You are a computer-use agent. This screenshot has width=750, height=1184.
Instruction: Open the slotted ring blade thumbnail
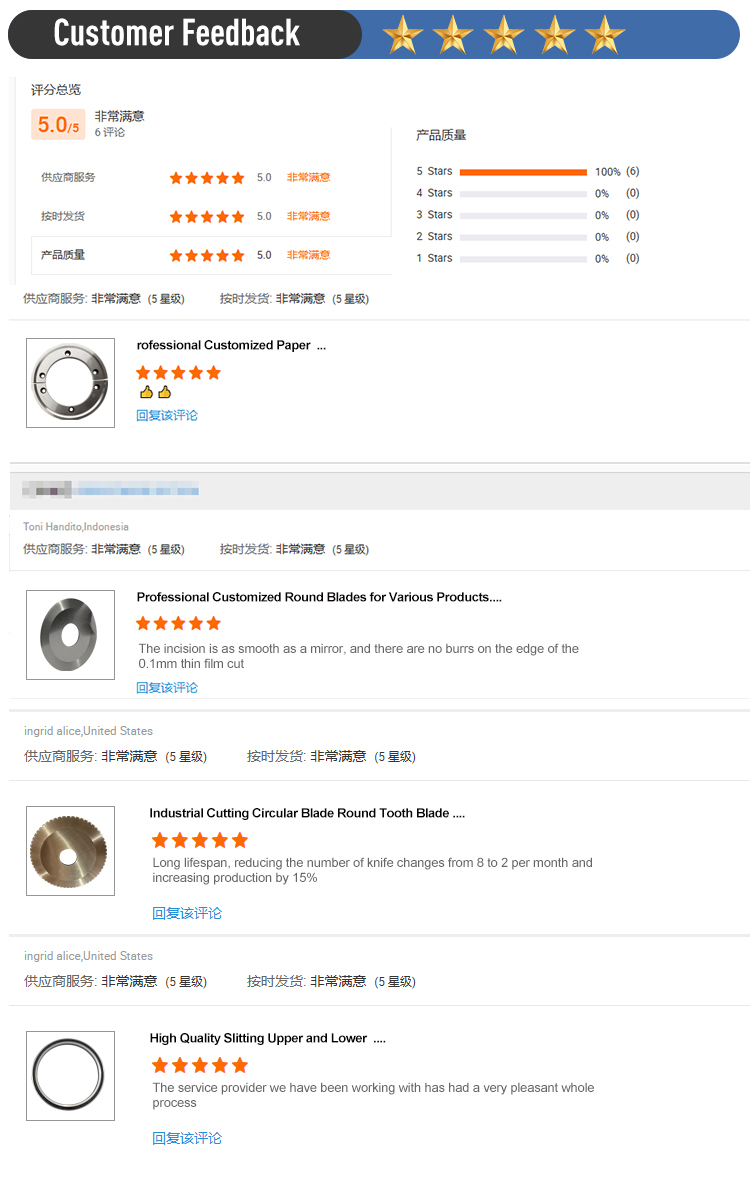click(x=70, y=383)
